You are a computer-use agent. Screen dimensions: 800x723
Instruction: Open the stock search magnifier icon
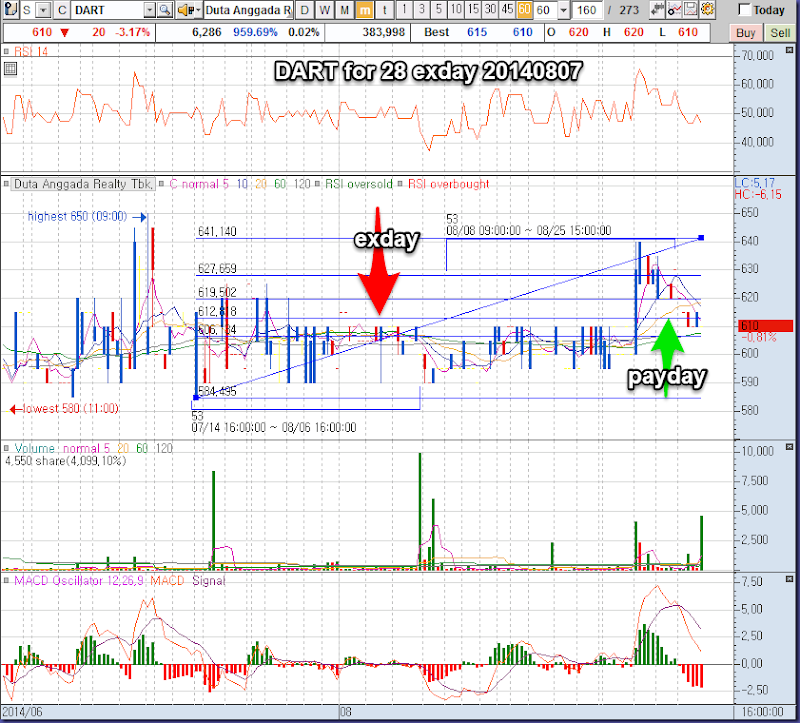tap(164, 10)
